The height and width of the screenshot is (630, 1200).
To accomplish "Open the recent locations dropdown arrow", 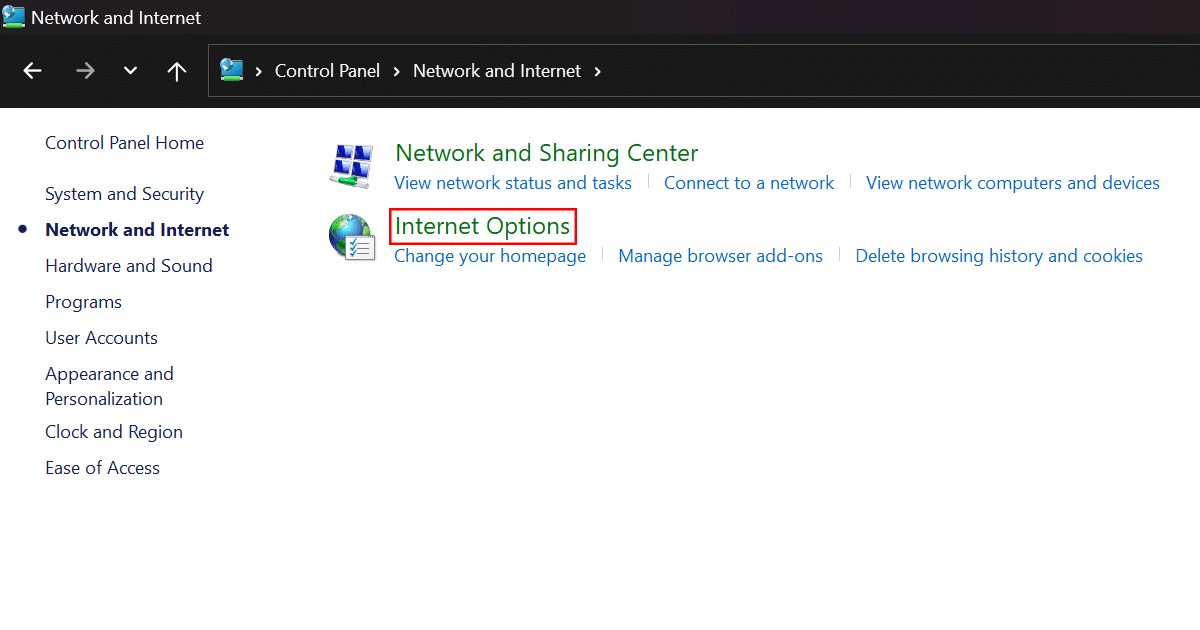I will [130, 71].
